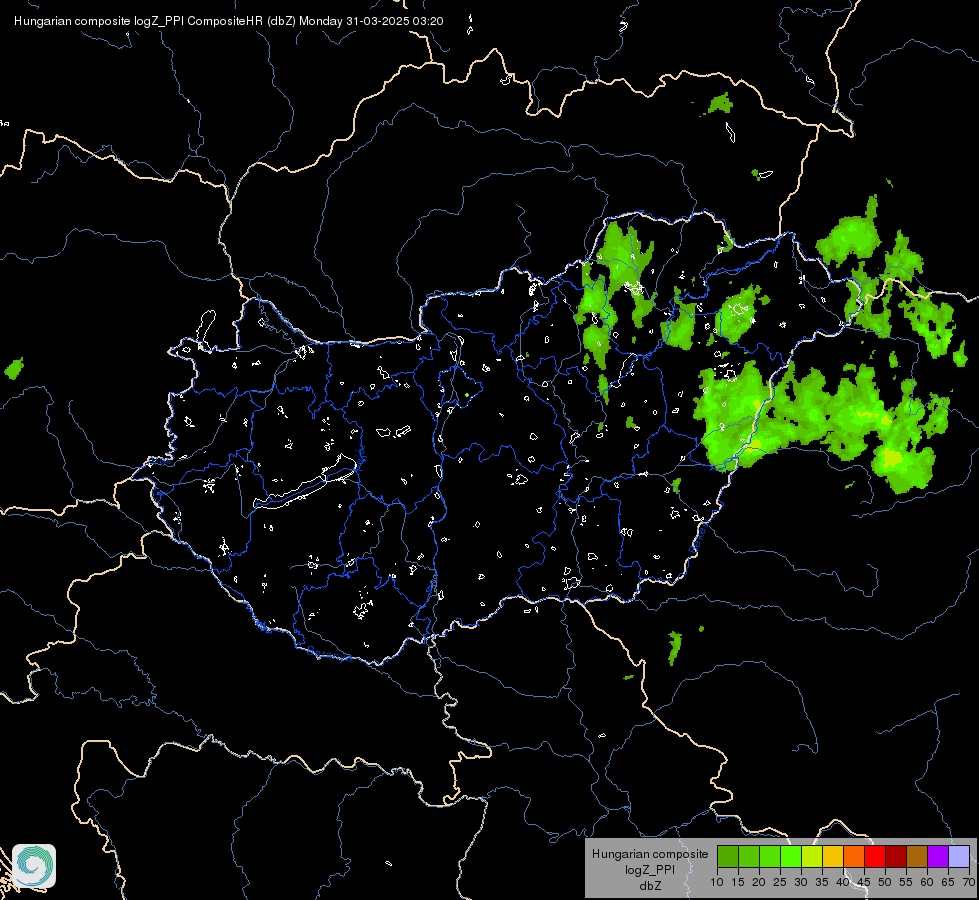Select the 35-40 dBZ yellow swatch

pyautogui.click(x=833, y=856)
